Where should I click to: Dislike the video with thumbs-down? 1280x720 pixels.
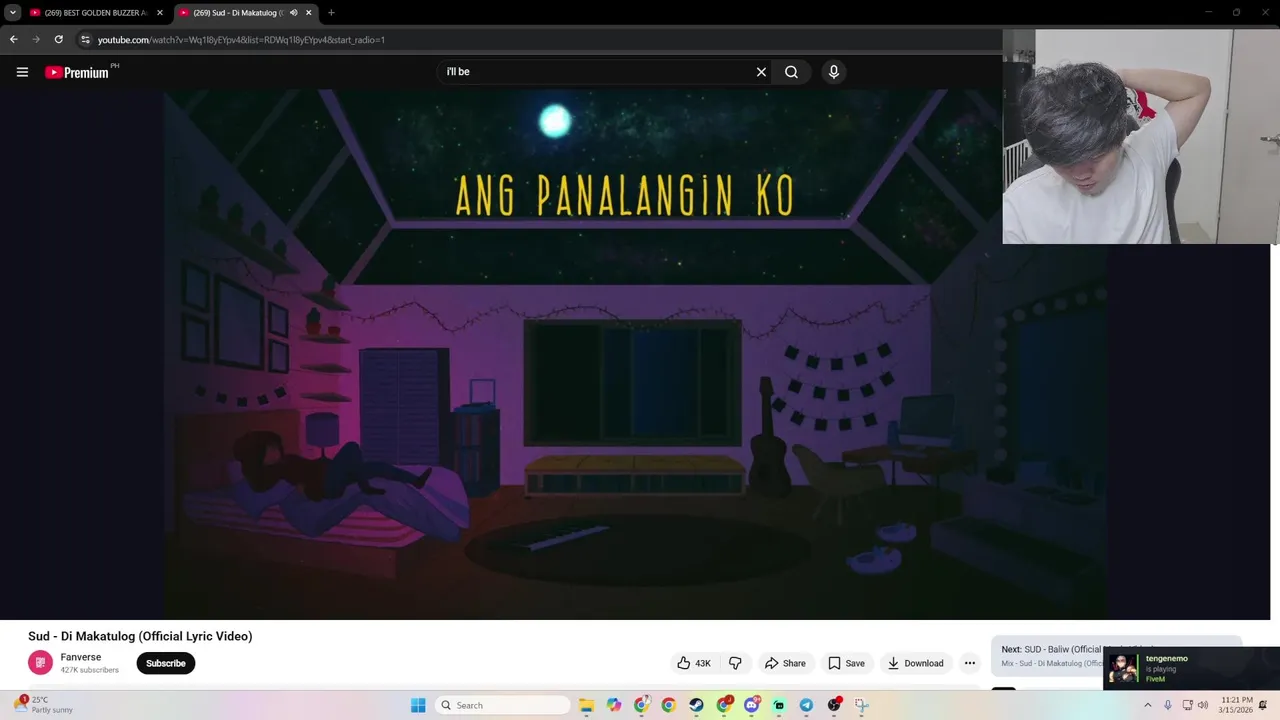[x=736, y=663]
